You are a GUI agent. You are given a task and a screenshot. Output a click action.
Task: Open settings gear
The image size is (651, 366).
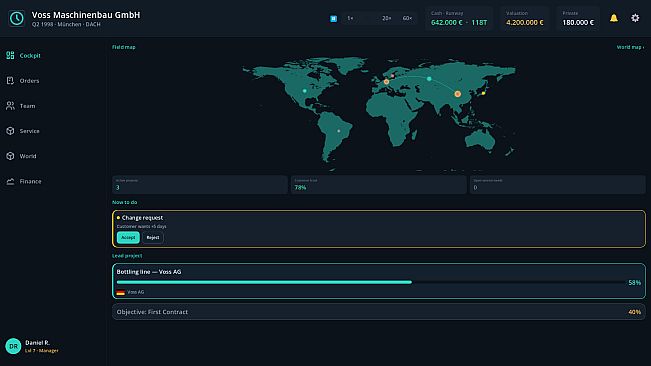[x=635, y=18]
